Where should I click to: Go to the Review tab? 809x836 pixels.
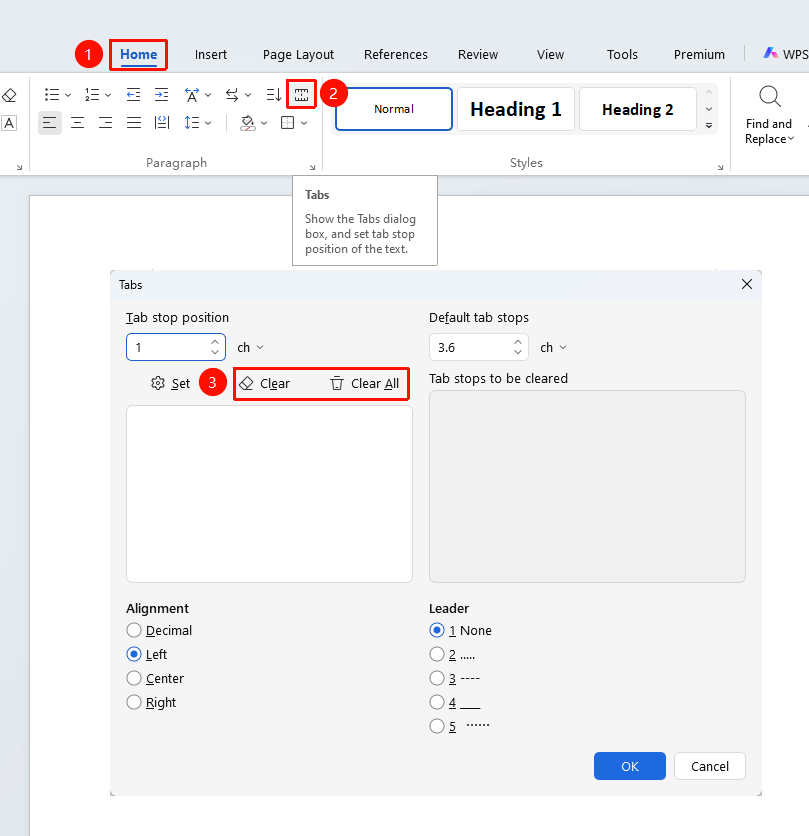[478, 54]
